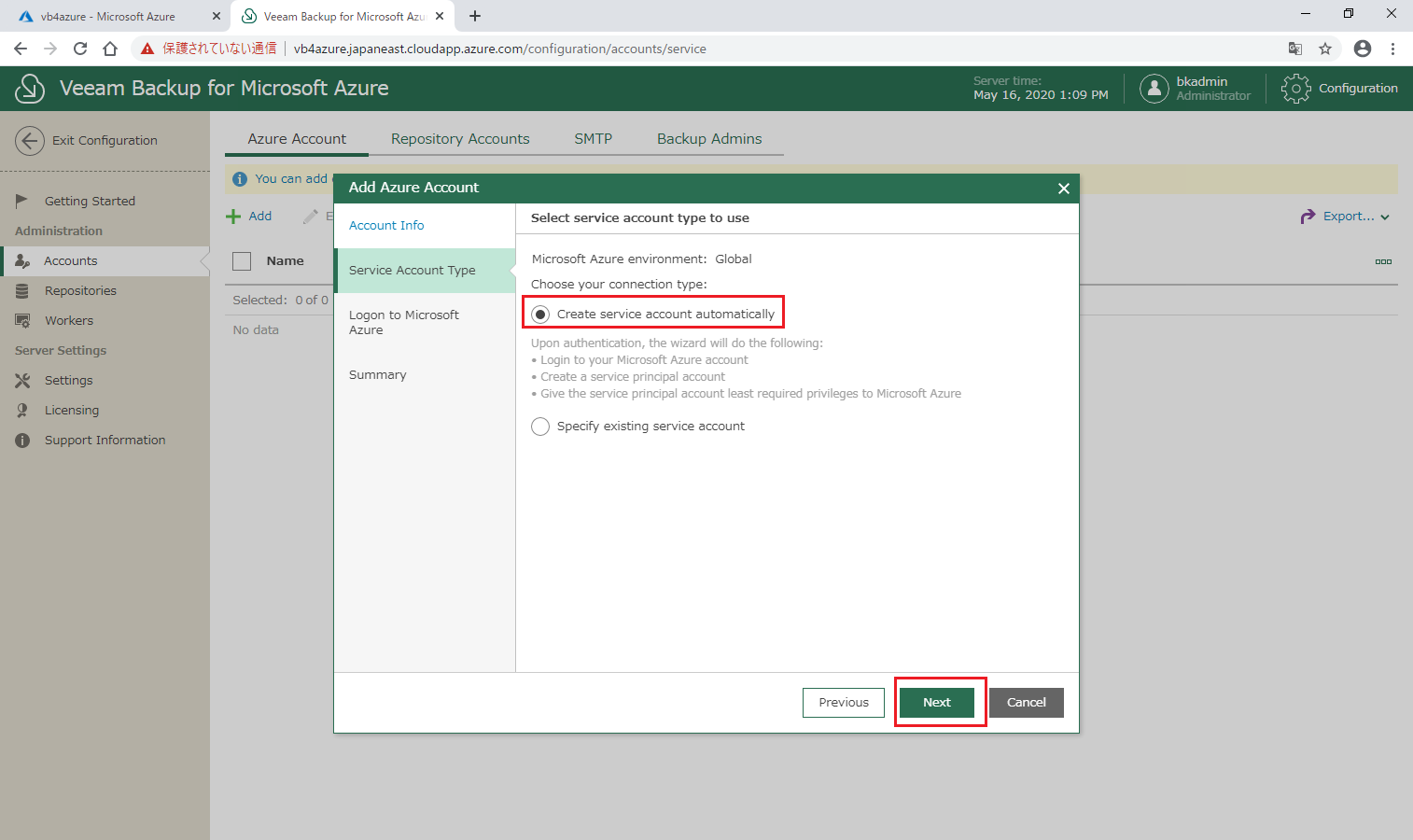Click the Export arrow icon
The height and width of the screenshot is (840, 1413).
tap(1308, 217)
